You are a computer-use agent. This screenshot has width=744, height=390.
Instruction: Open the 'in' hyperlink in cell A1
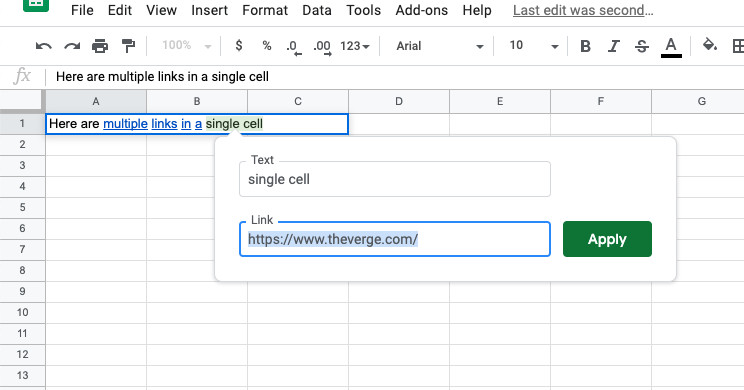[186, 124]
